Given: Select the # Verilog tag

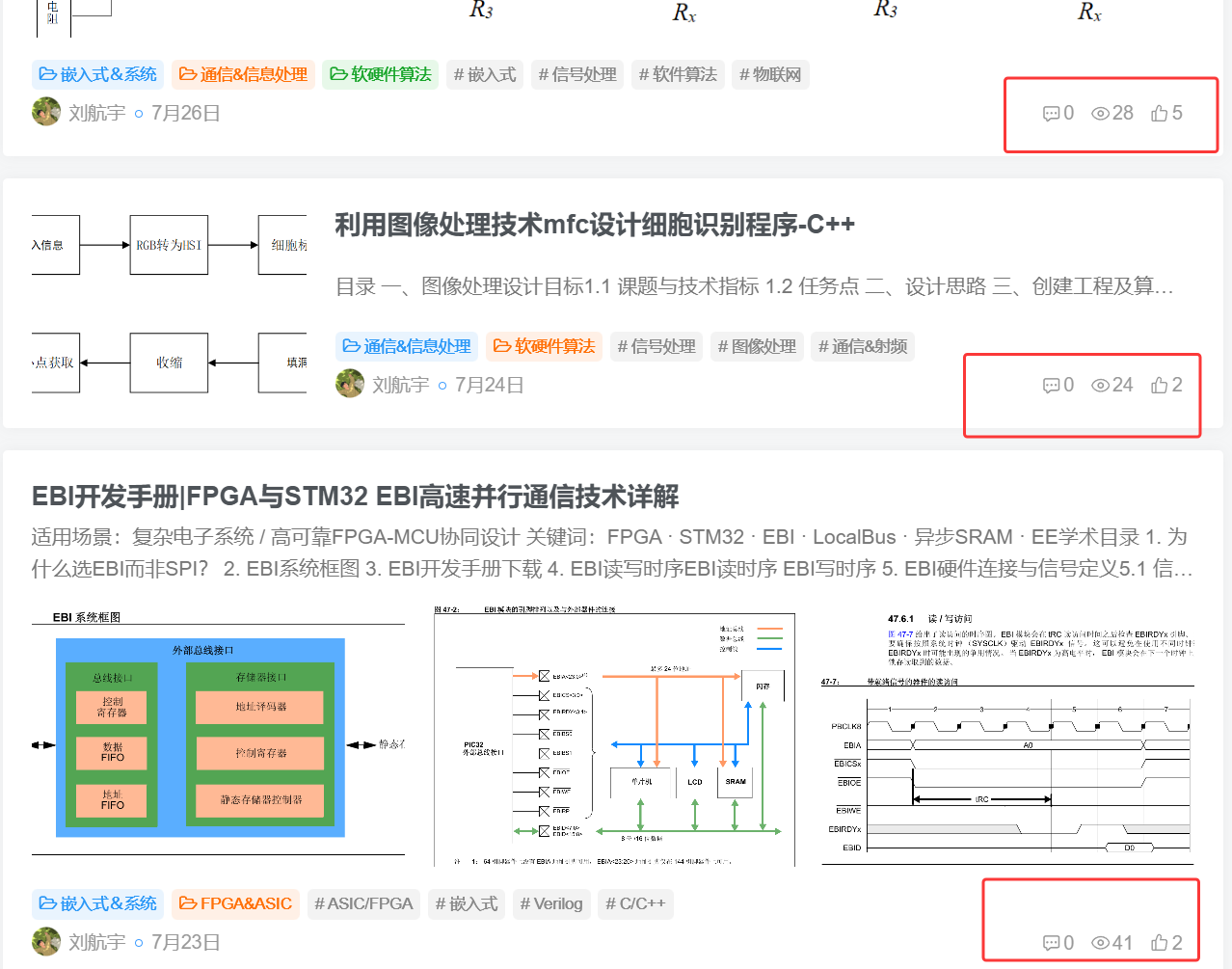Looking at the screenshot, I should click(551, 903).
